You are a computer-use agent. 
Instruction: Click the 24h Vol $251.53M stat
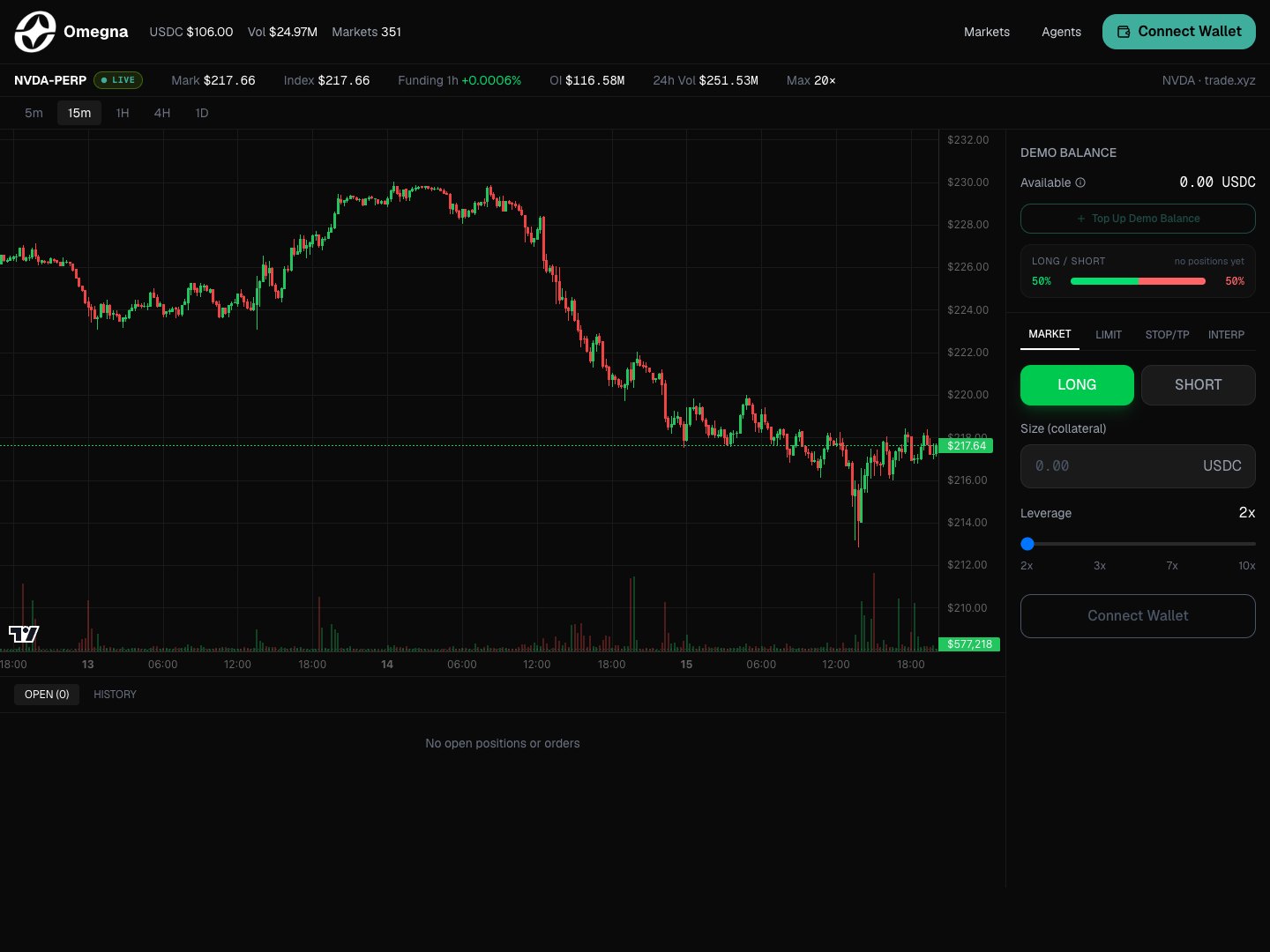click(x=706, y=80)
